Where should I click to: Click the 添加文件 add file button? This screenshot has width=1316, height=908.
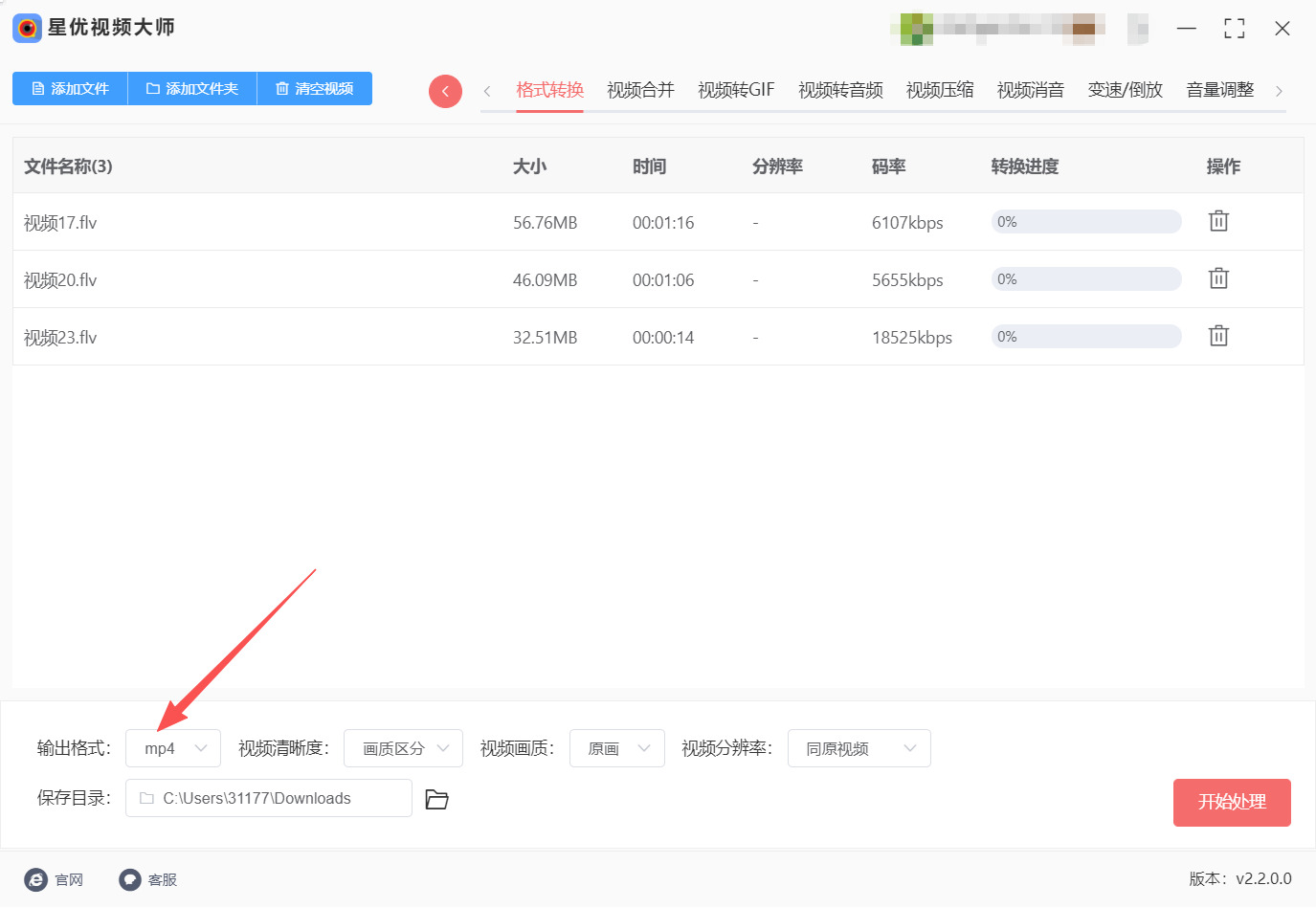pyautogui.click(x=70, y=88)
